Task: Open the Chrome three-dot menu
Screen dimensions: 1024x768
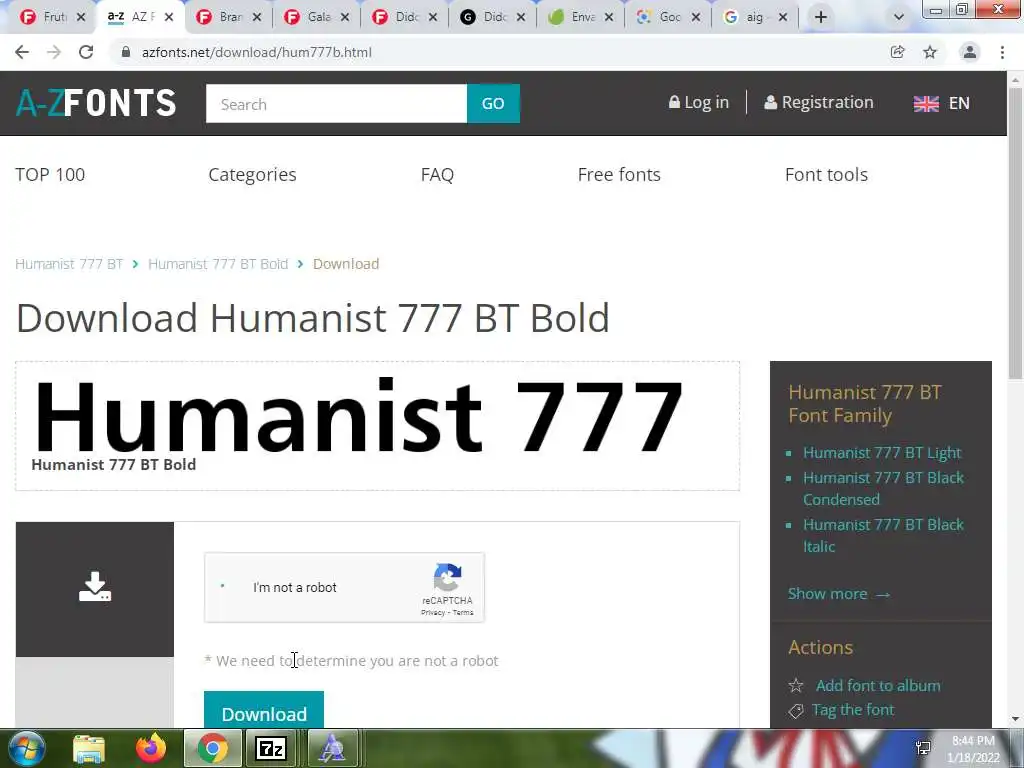Action: pos(1002,52)
